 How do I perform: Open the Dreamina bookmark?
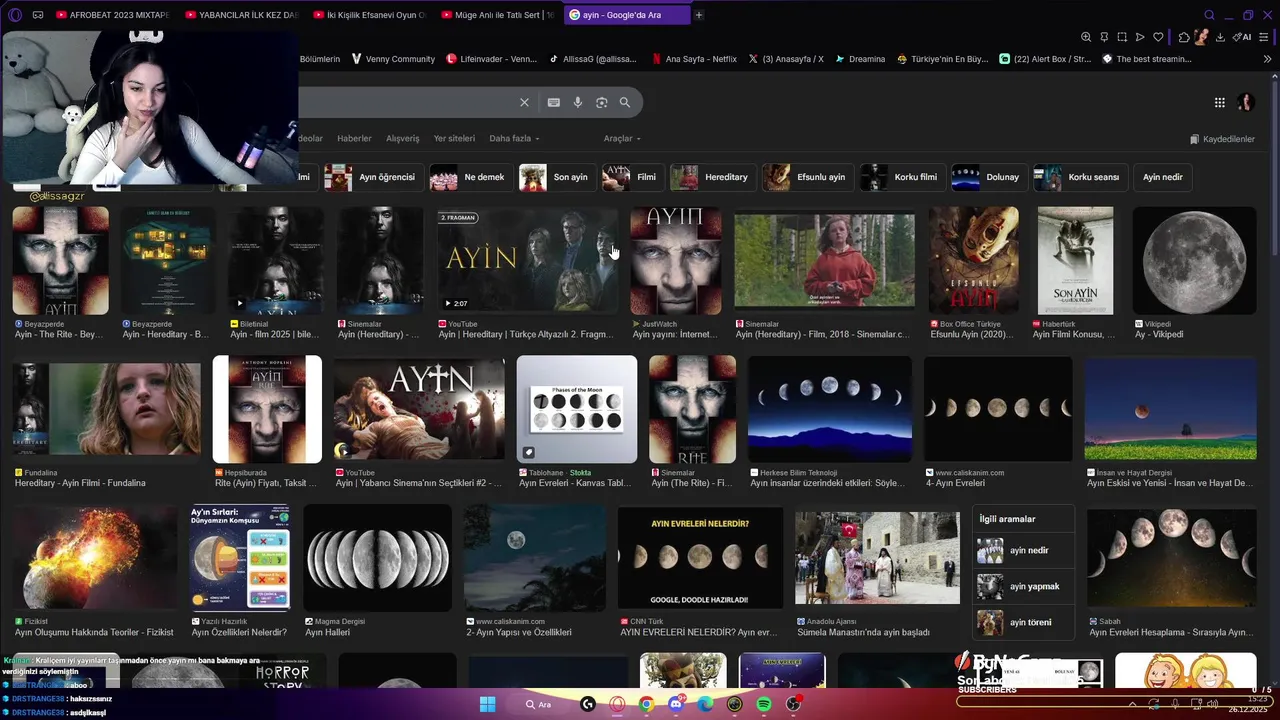point(860,59)
